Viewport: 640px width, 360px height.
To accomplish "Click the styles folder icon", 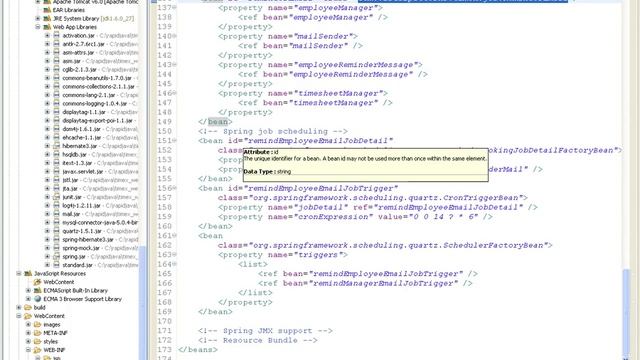I will pyautogui.click(x=38, y=342).
